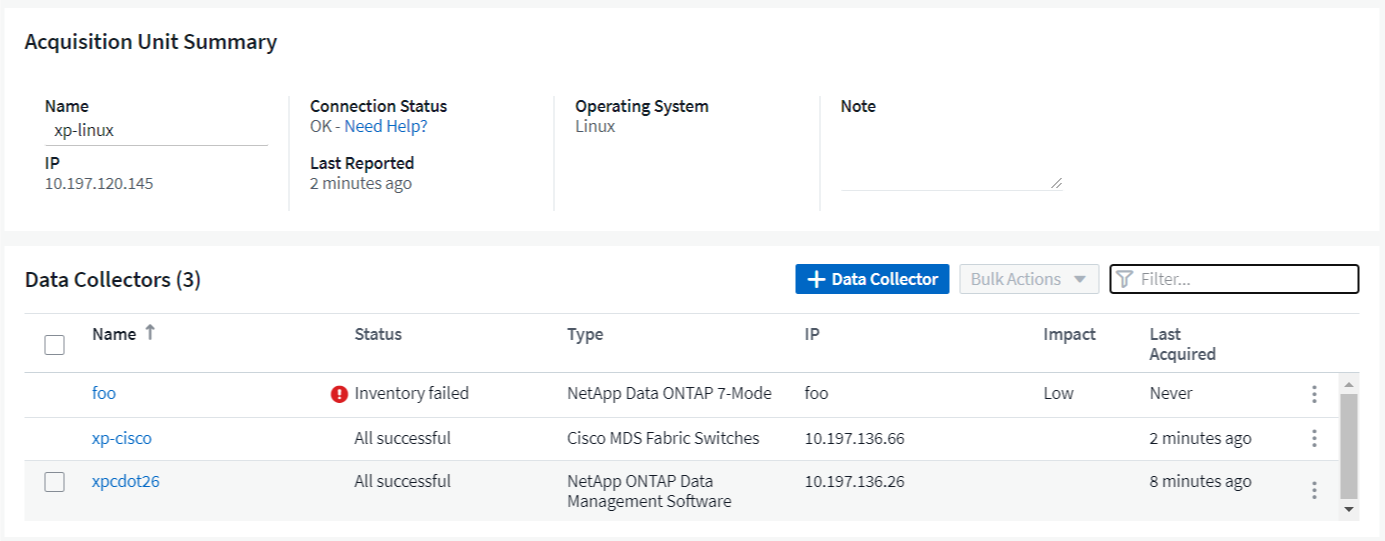
Task: Click the Name column sort arrow
Action: 150,334
